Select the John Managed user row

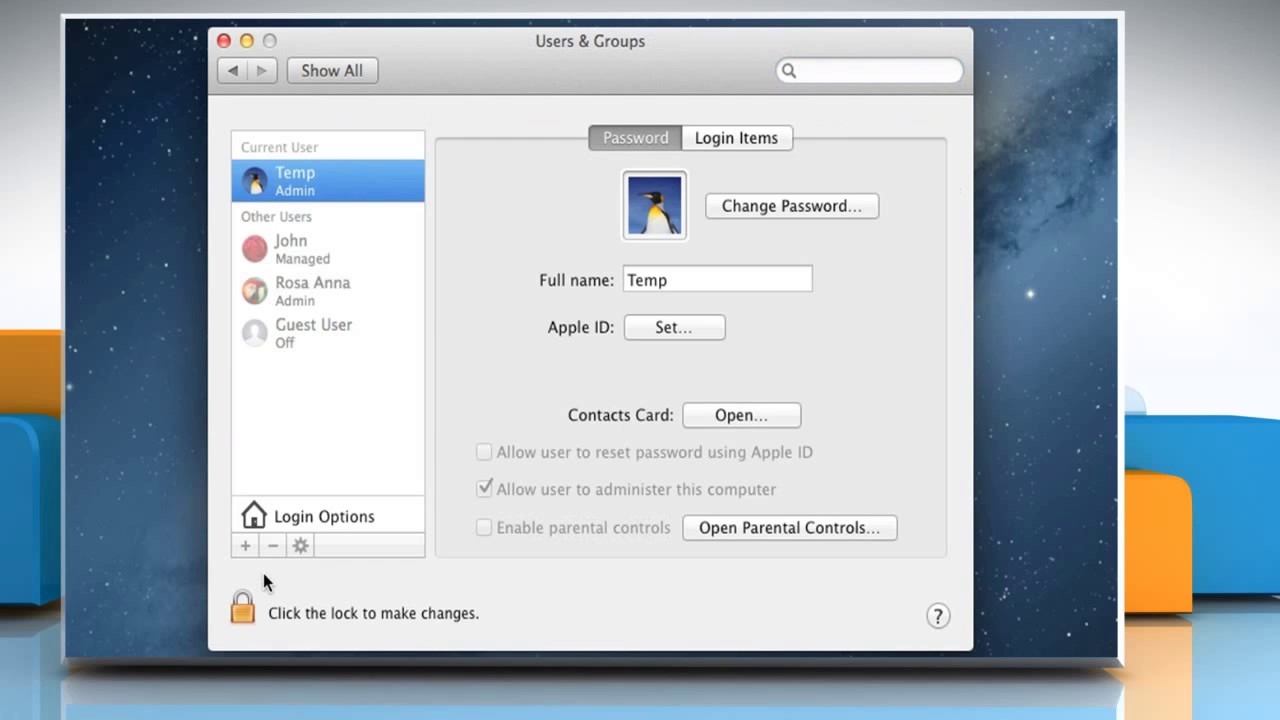pyautogui.click(x=328, y=249)
